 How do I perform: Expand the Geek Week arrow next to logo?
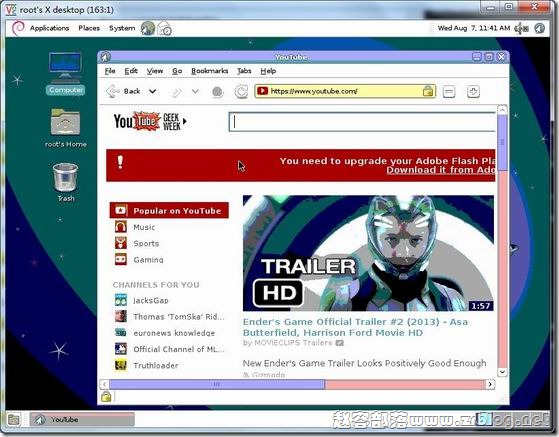(x=185, y=121)
